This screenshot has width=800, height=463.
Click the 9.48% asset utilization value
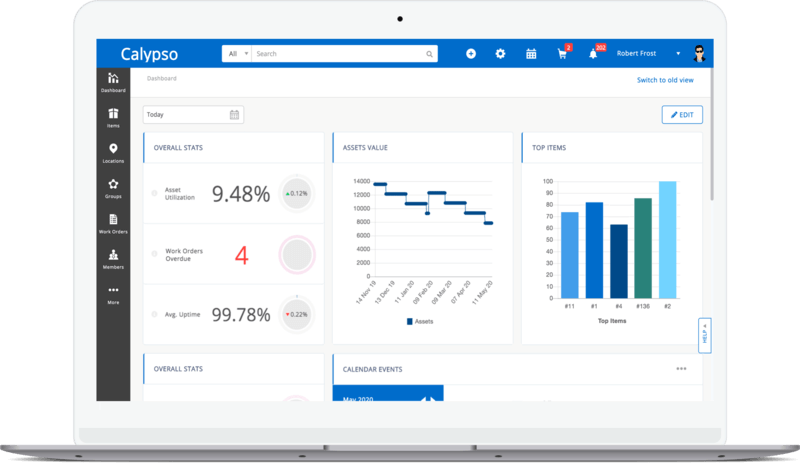point(241,194)
